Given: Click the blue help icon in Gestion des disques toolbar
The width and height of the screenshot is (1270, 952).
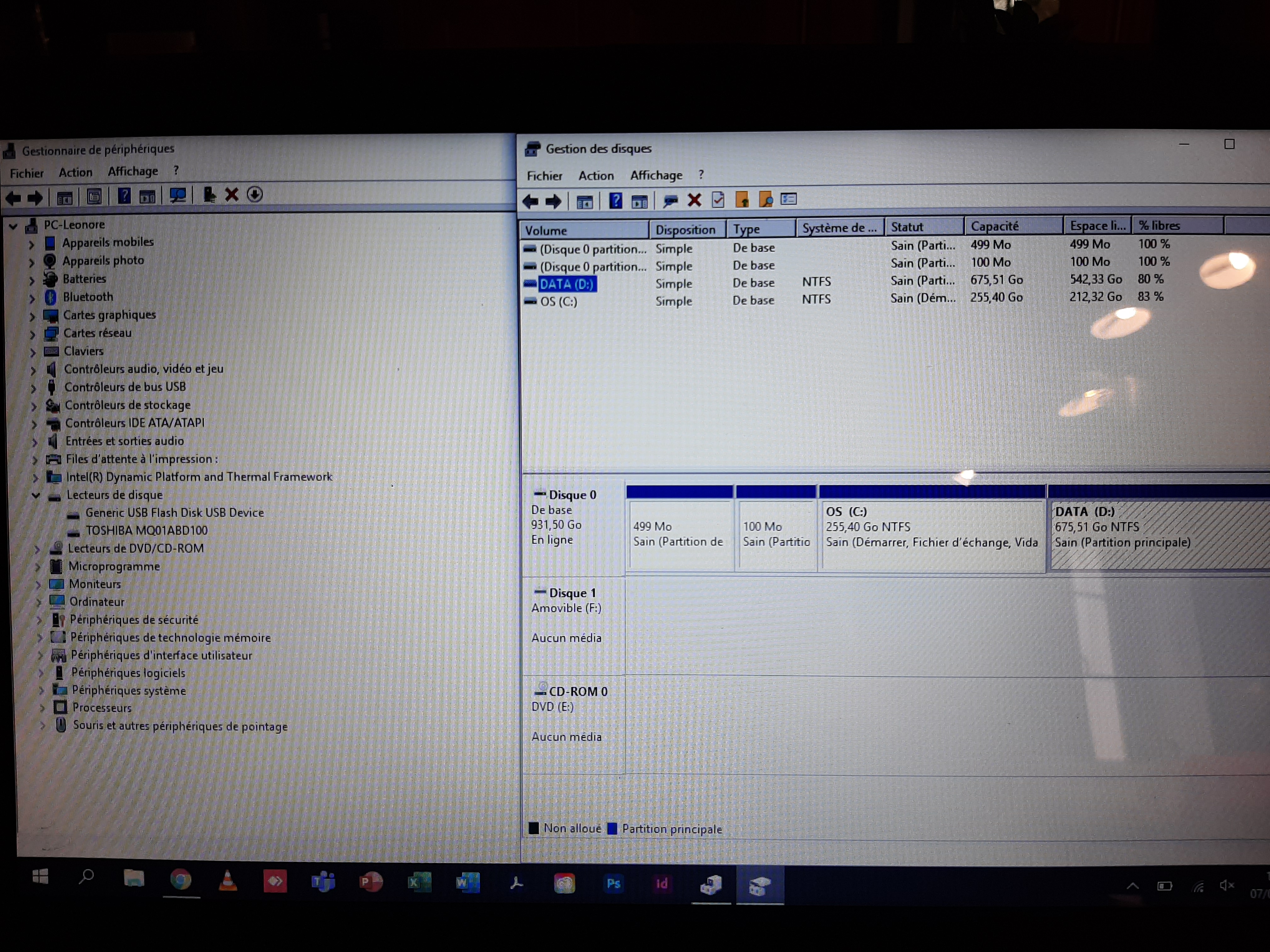Looking at the screenshot, I should [x=615, y=201].
